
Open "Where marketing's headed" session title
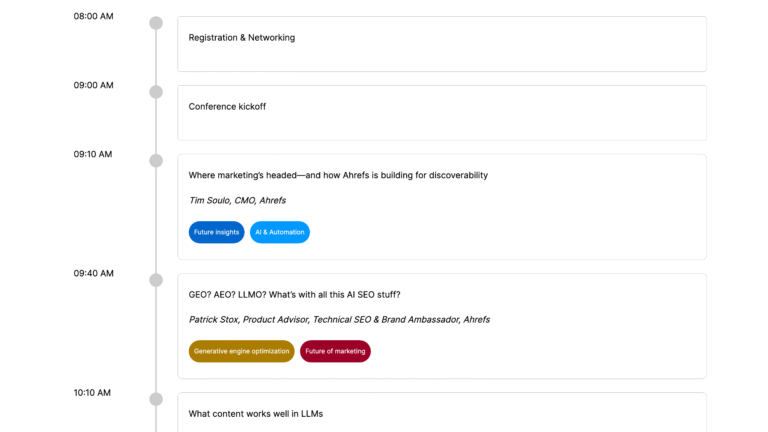click(338, 175)
